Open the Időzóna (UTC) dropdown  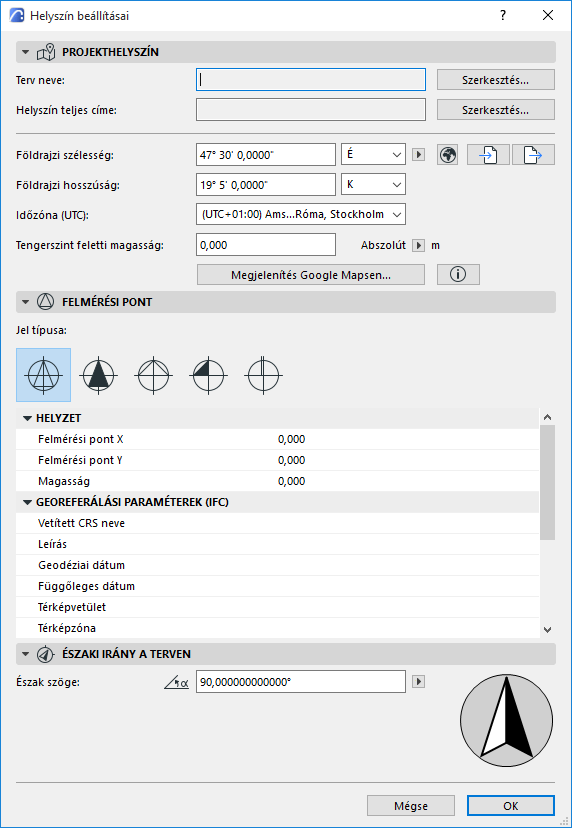(x=301, y=215)
